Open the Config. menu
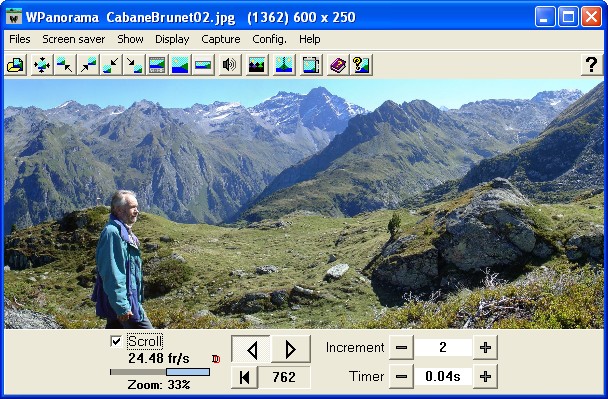The width and height of the screenshot is (608, 399). 269,39
